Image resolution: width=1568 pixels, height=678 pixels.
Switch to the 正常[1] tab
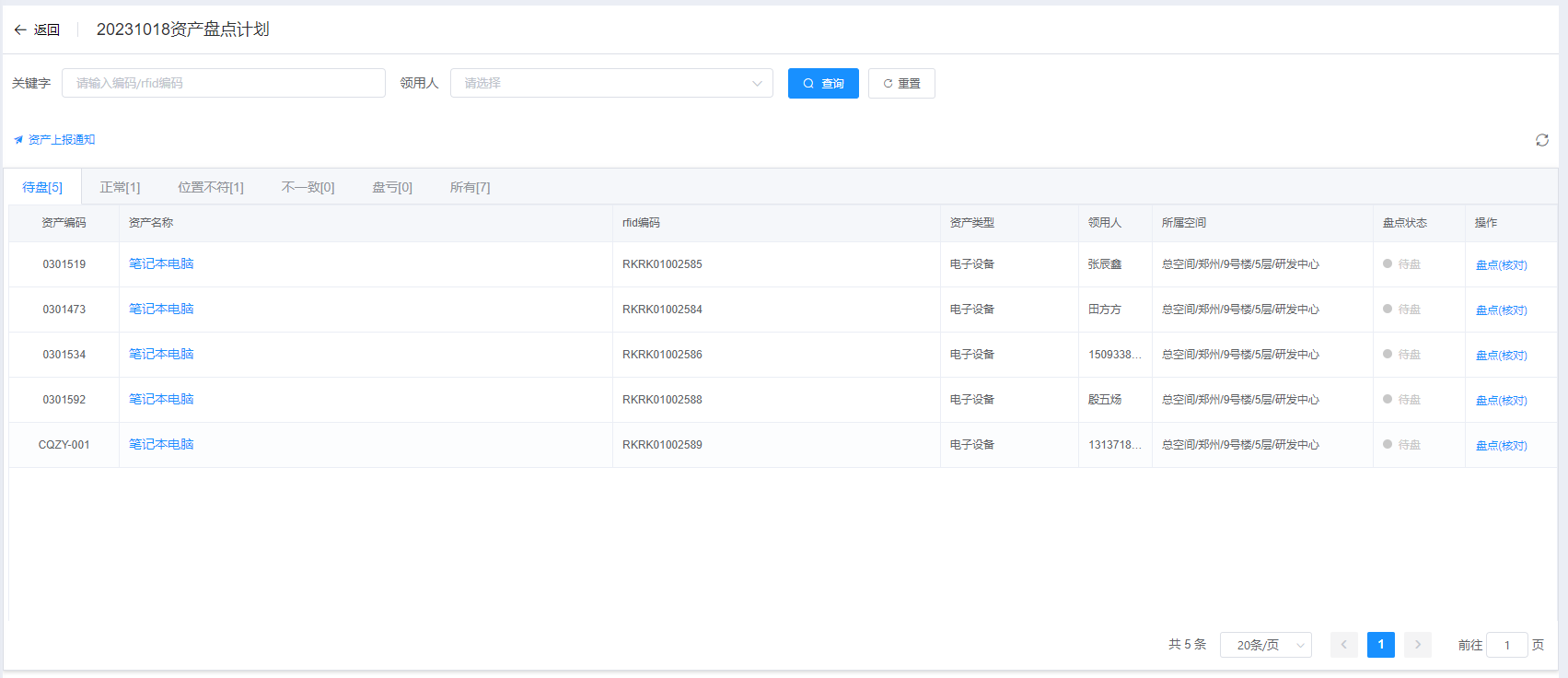(x=120, y=187)
